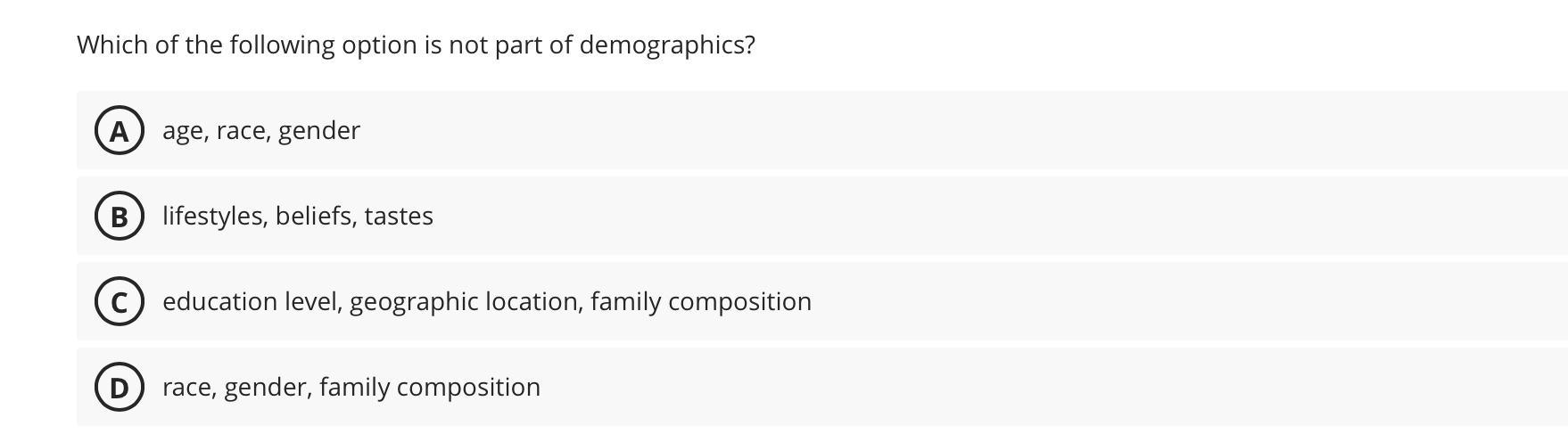The width and height of the screenshot is (1568, 434).
Task: Click "family composition" in option D
Action: point(430,388)
